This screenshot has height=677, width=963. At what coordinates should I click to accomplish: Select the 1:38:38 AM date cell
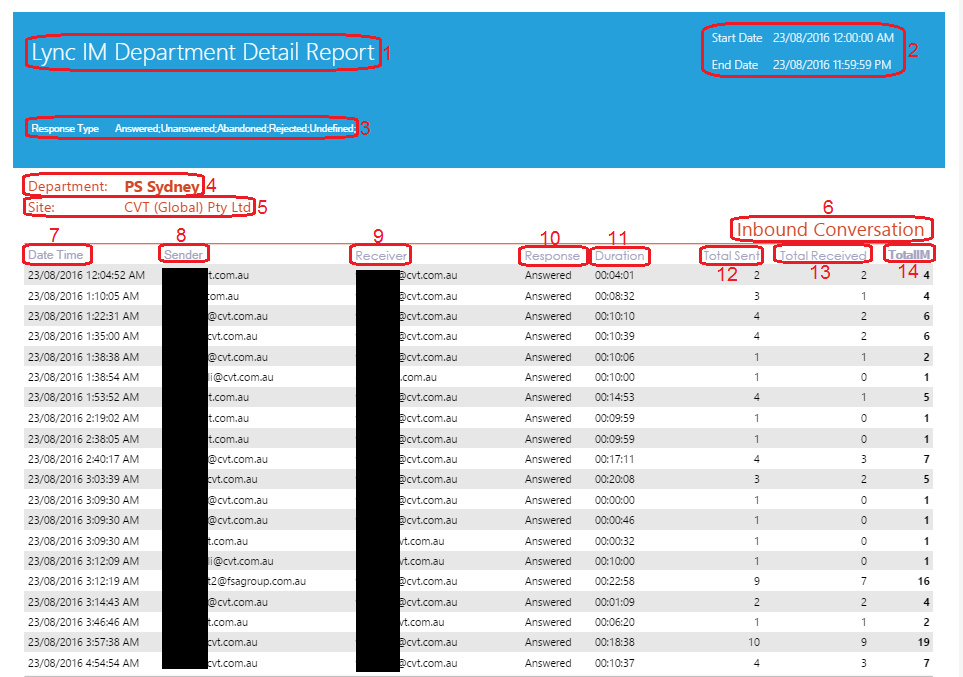coord(84,357)
